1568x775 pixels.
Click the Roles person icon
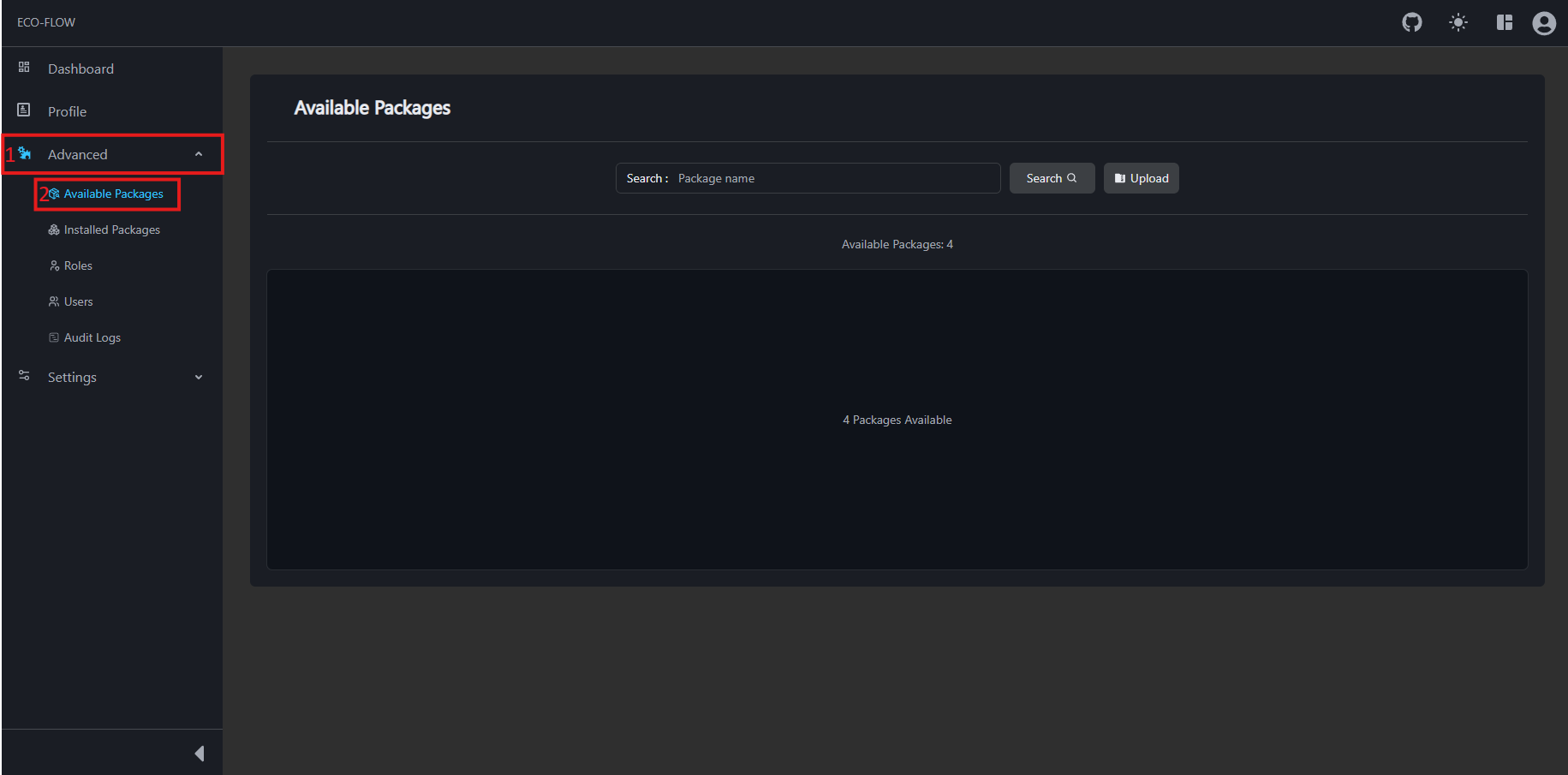pos(54,265)
